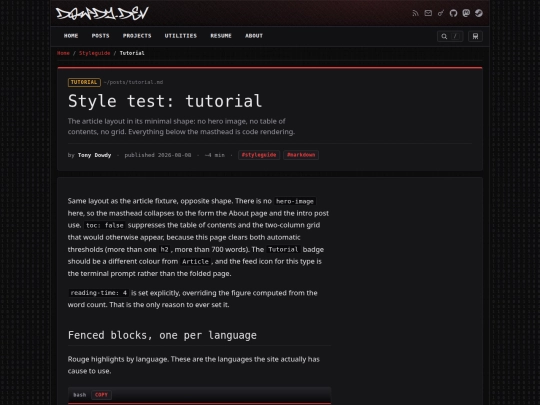Click the email envelope icon
Image resolution: width=540 pixels, height=405 pixels.
(428, 13)
